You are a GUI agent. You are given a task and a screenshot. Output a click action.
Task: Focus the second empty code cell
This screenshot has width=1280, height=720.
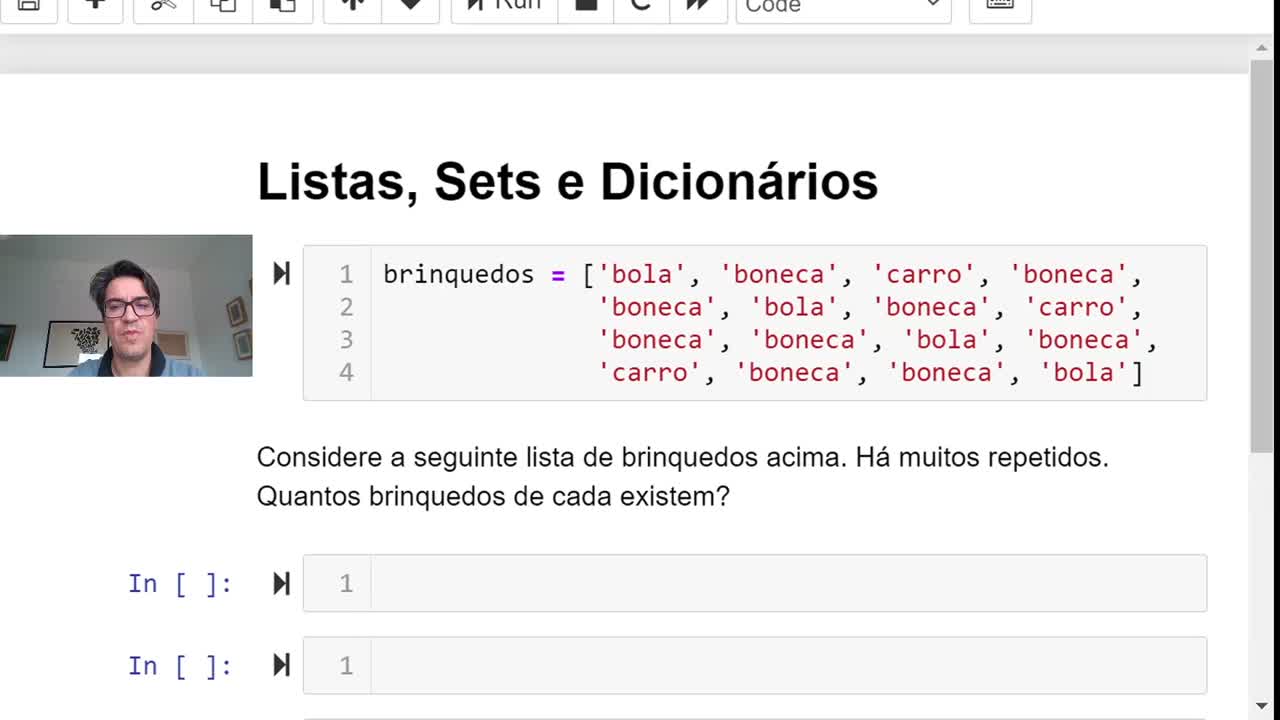(755, 665)
